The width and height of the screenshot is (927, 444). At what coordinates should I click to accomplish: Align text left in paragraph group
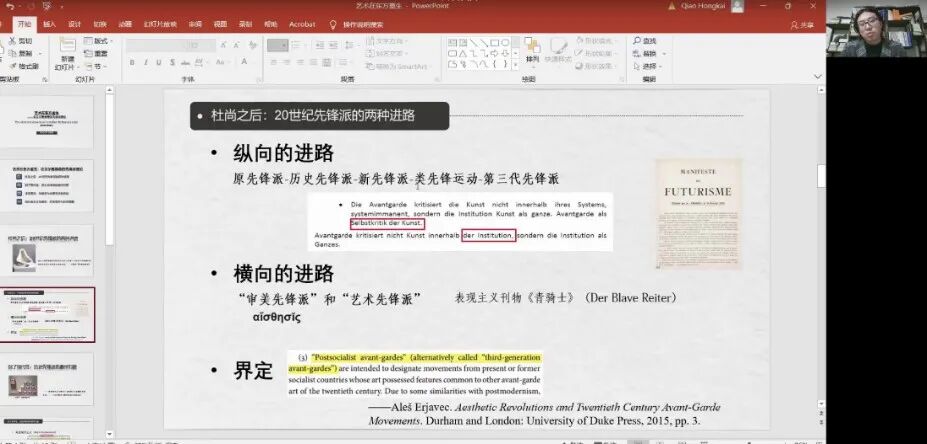click(x=274, y=62)
